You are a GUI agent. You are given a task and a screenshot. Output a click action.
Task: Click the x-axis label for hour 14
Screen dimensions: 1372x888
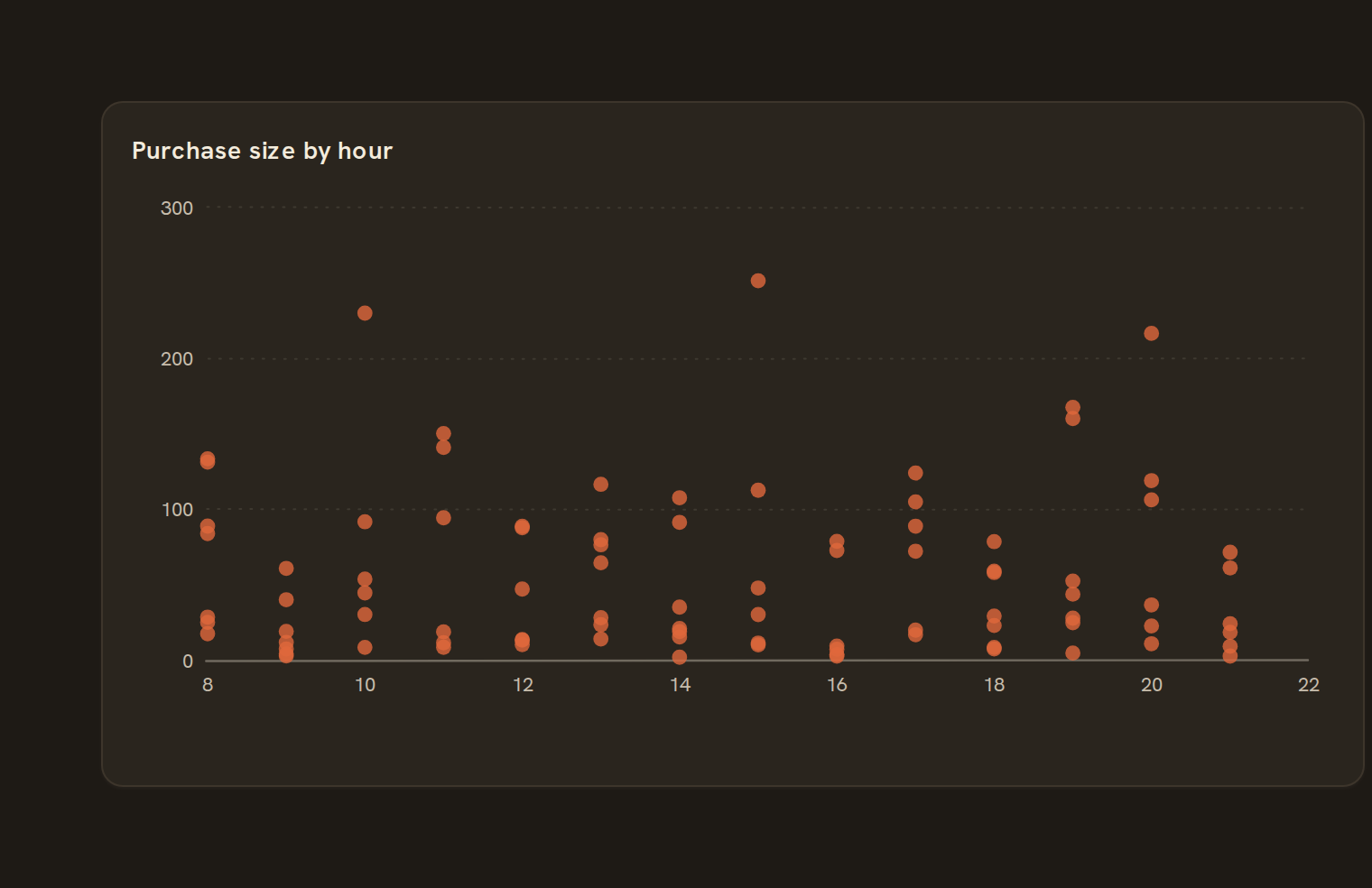point(680,685)
